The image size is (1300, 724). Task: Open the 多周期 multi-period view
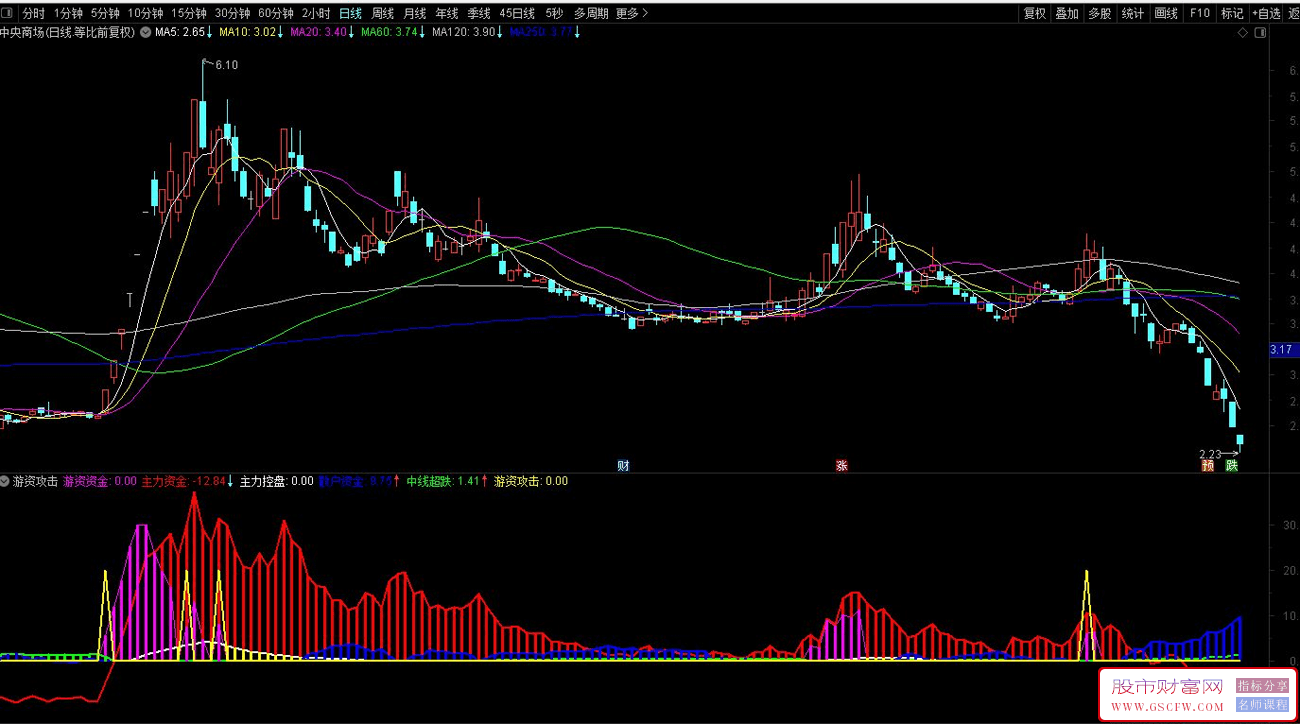pos(591,13)
